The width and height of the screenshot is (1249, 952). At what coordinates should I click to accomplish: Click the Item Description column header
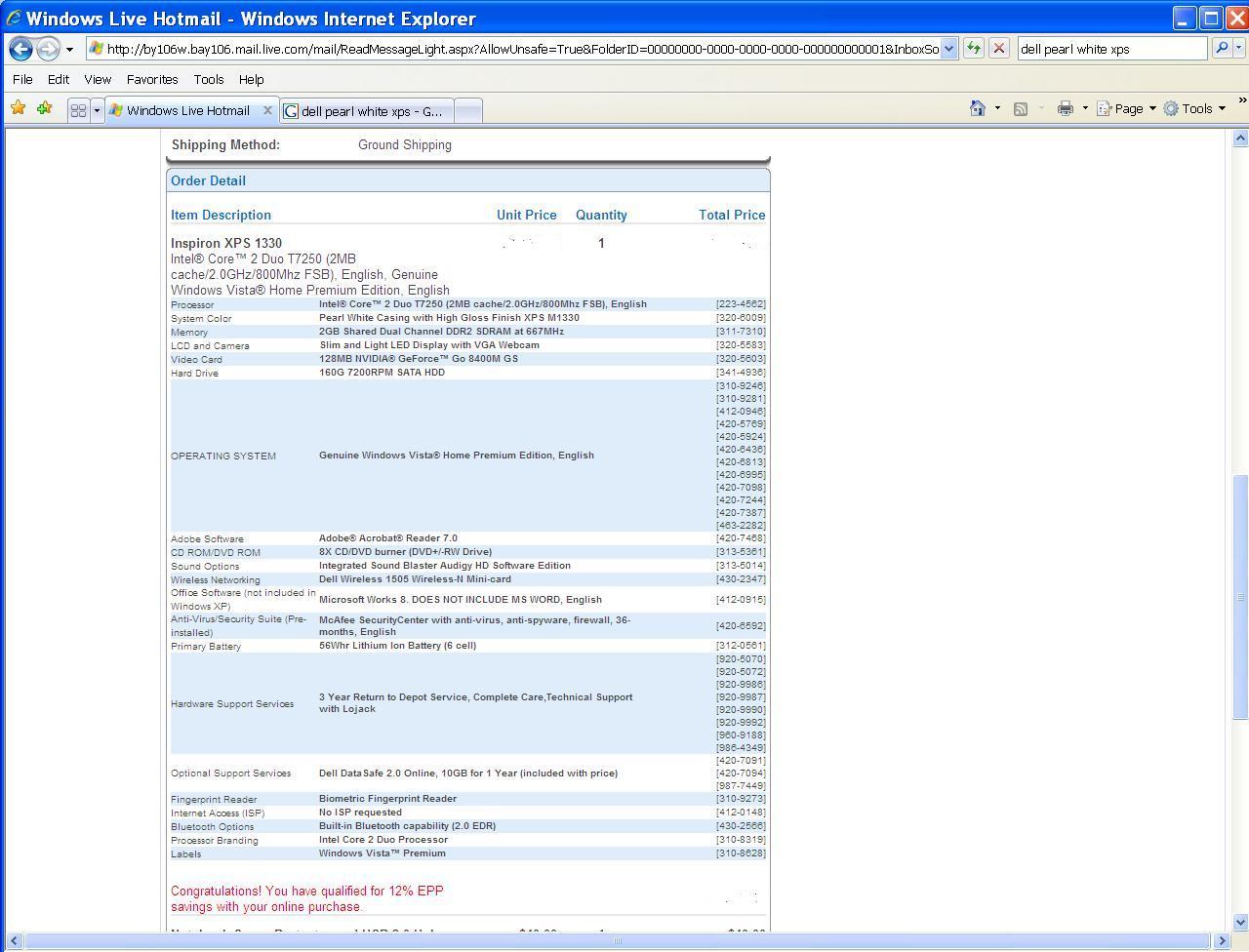221,215
